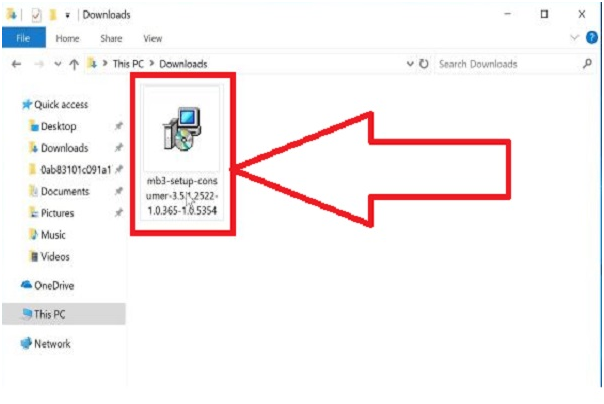Minimize the Downloads window
Image resolution: width=604 pixels, height=404 pixels.
click(x=508, y=14)
